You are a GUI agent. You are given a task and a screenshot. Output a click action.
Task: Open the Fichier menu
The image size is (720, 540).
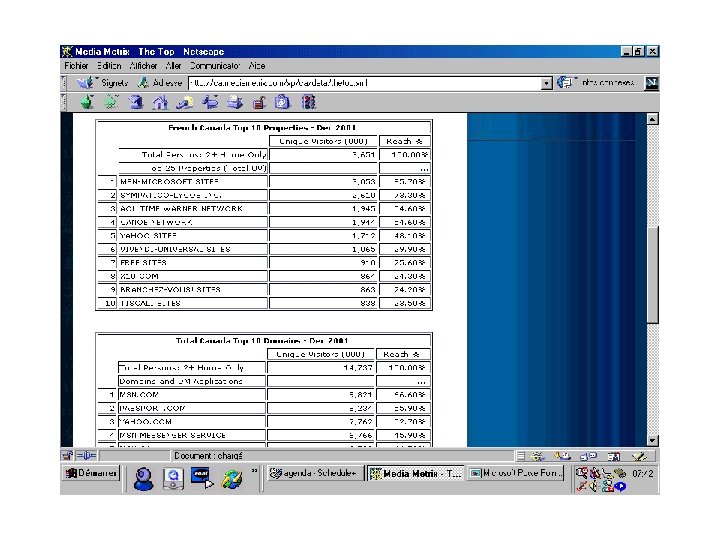coord(76,66)
